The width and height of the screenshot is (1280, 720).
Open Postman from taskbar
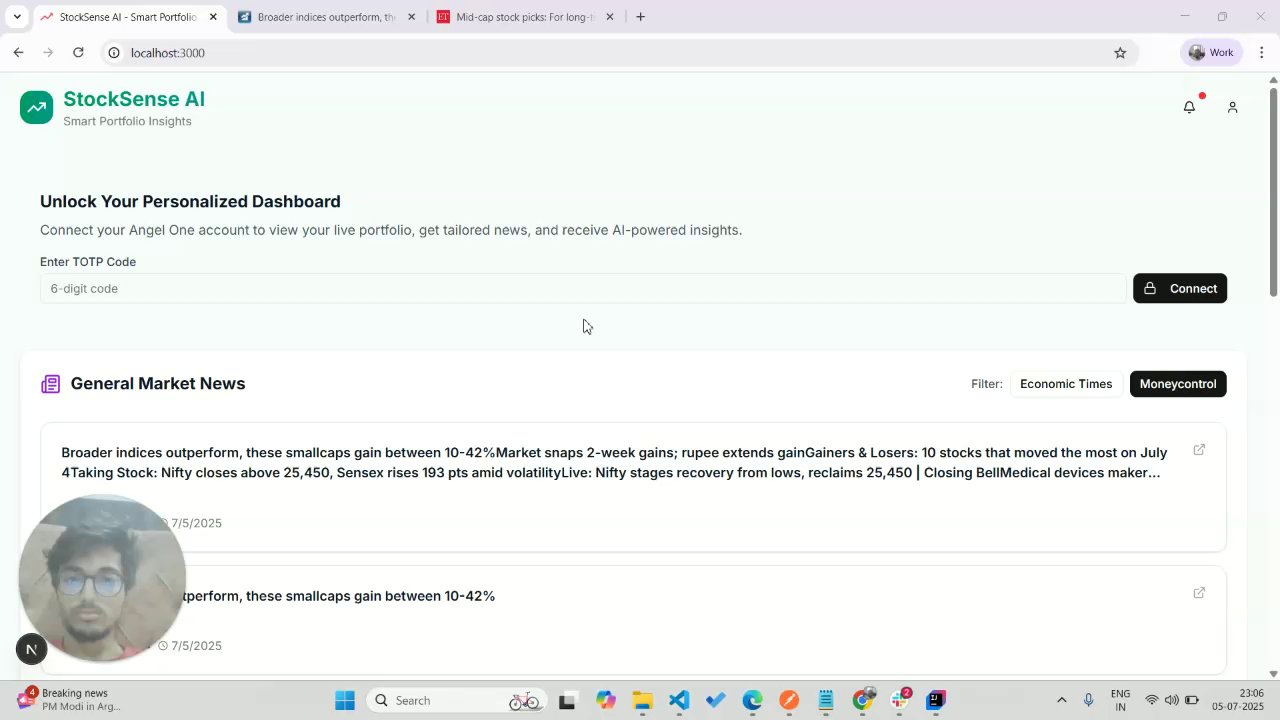789,700
